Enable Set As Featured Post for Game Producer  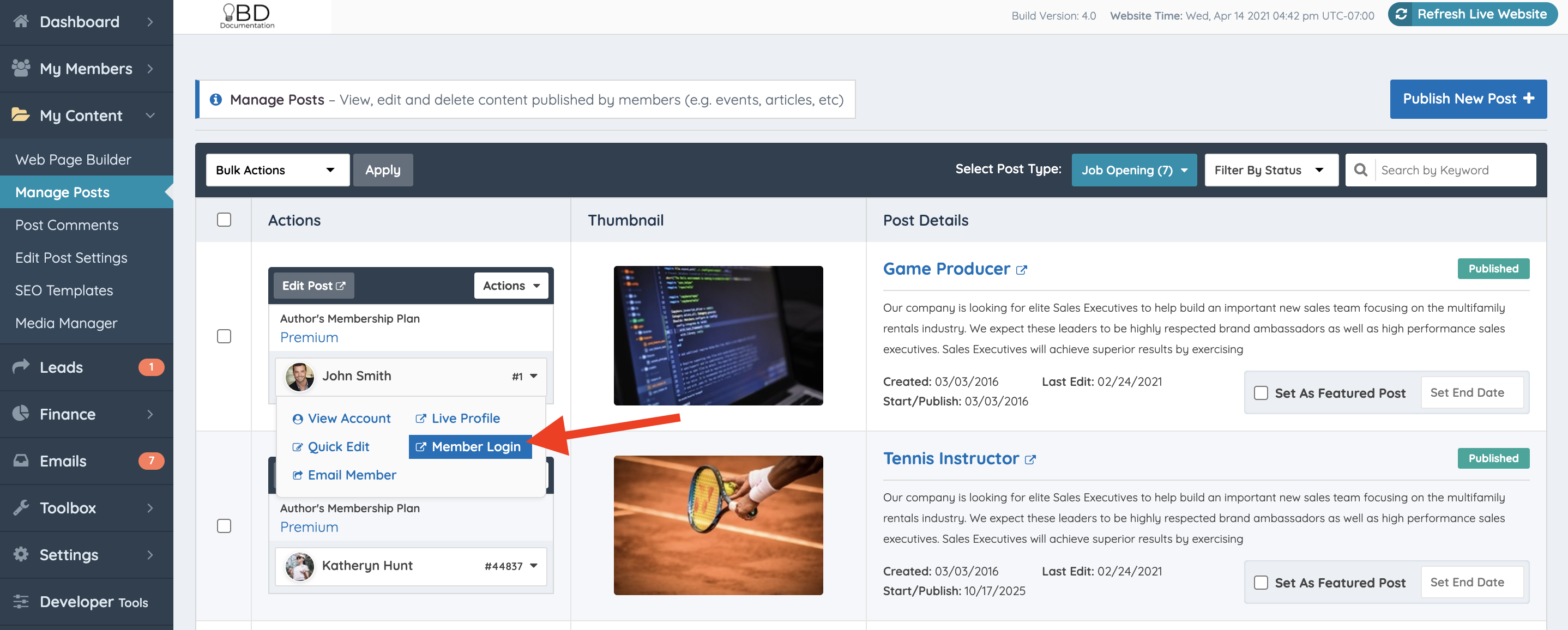[x=1261, y=392]
